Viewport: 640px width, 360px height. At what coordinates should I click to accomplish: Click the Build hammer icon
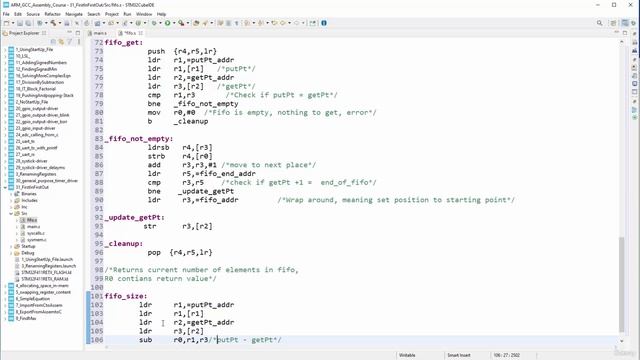53,23
